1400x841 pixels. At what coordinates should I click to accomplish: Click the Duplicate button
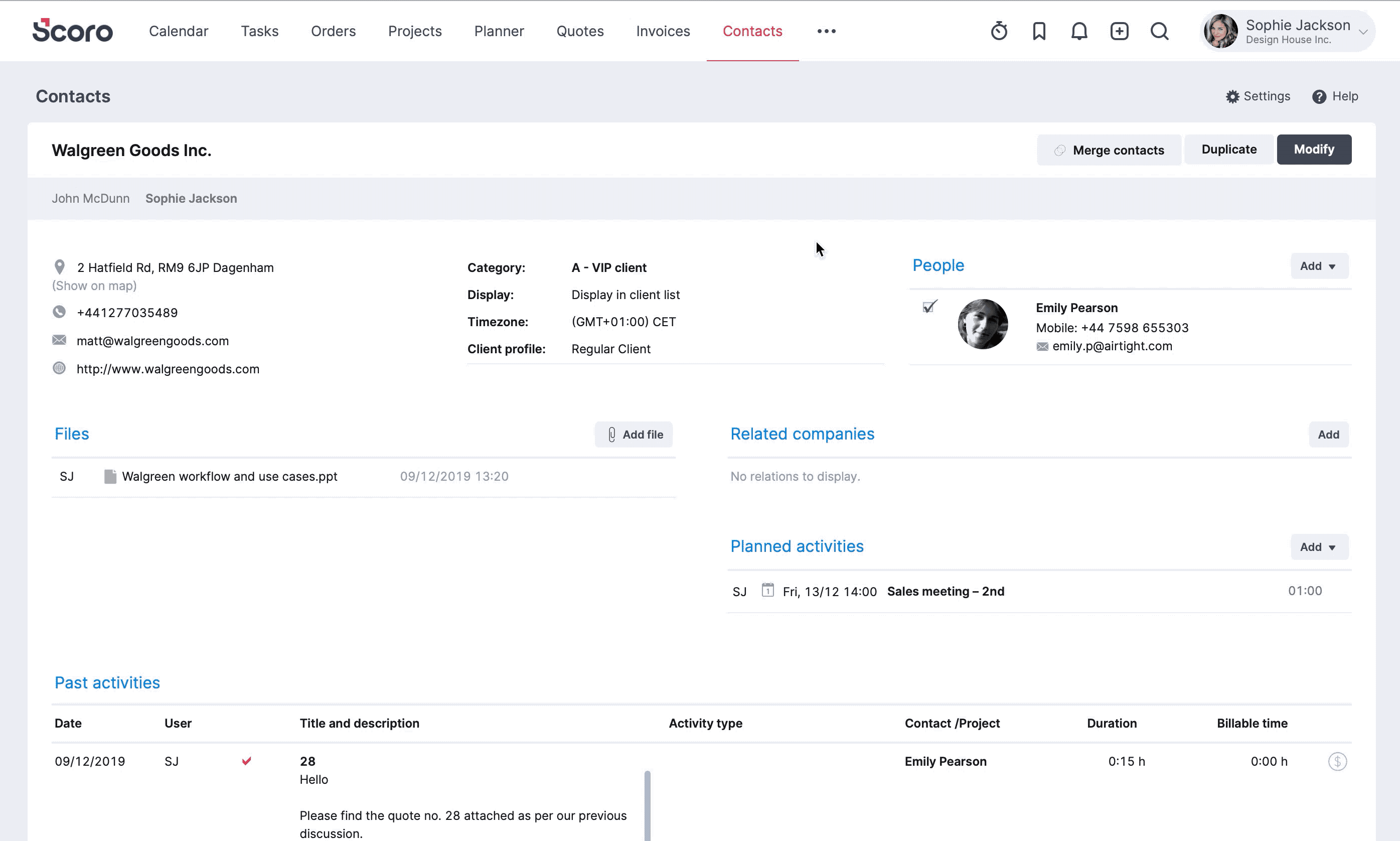[x=1229, y=150]
